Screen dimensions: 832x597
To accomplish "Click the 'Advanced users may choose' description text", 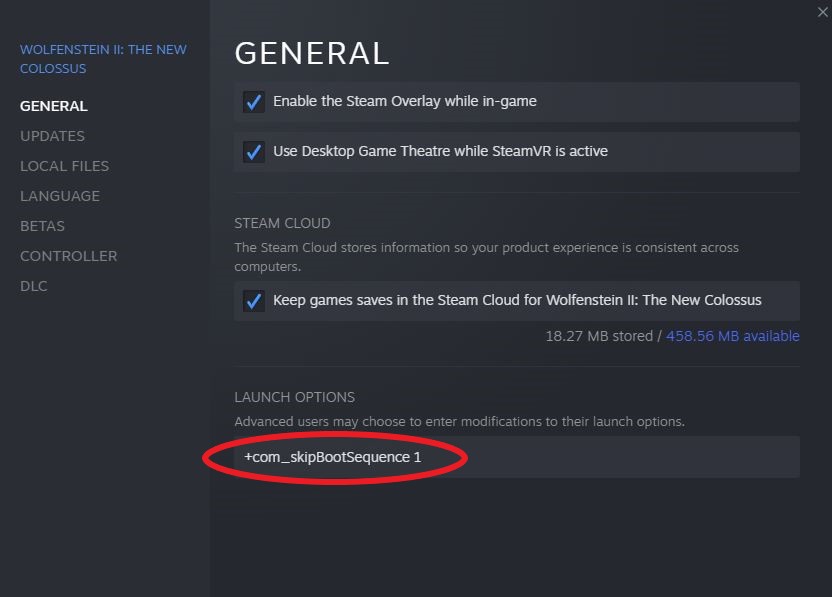I will tap(459, 422).
